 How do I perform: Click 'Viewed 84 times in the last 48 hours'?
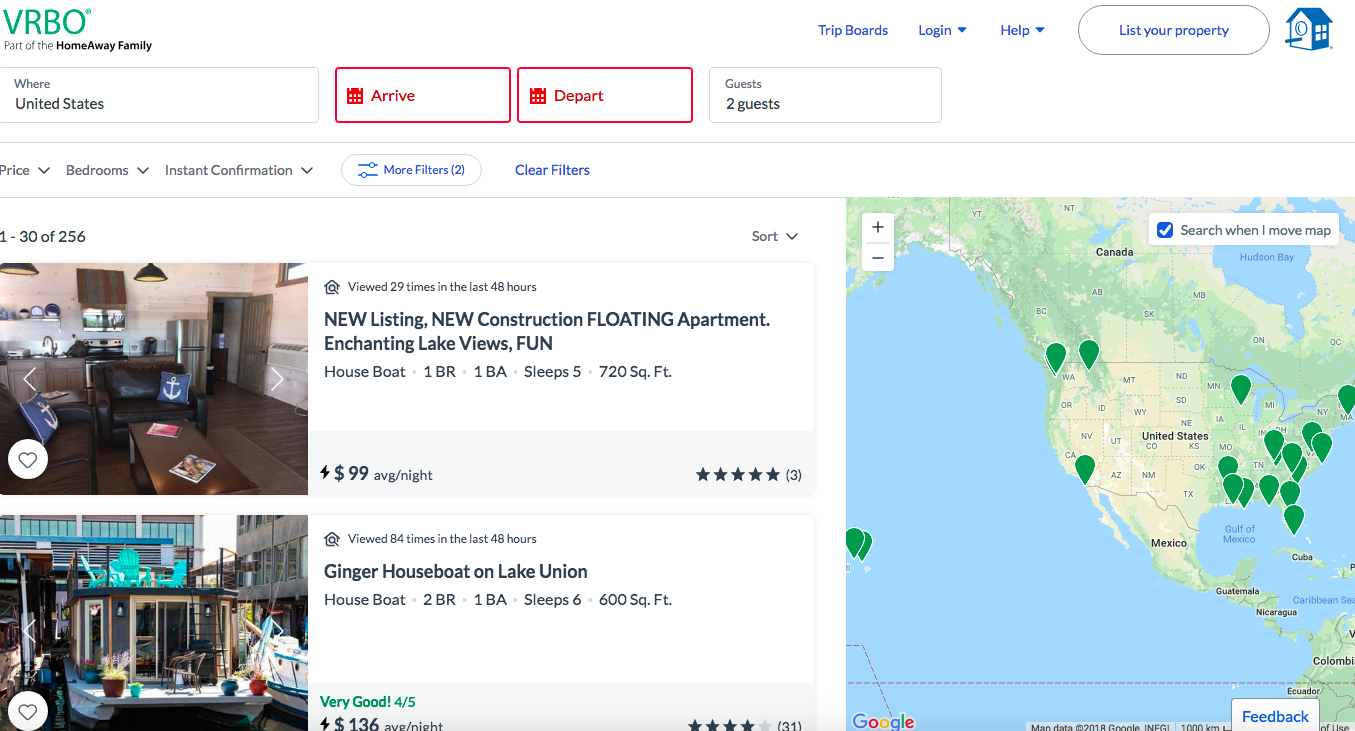point(442,539)
